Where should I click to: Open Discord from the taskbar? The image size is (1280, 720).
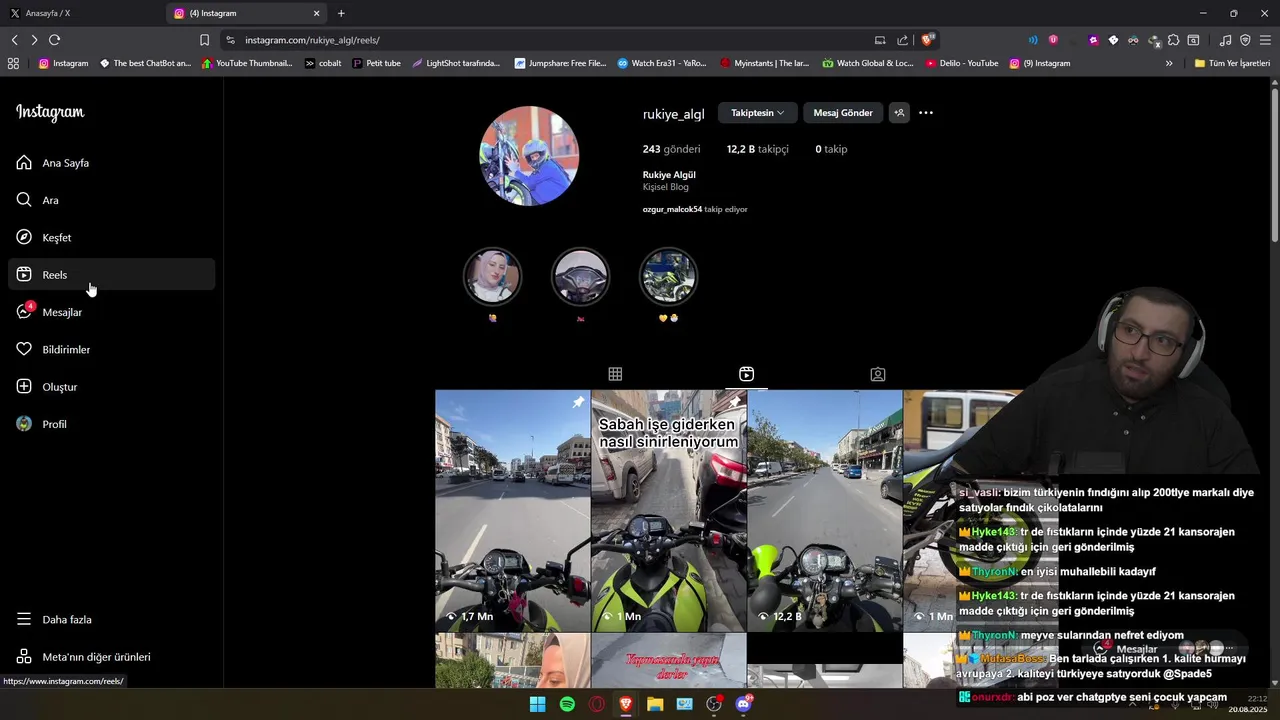point(743,704)
